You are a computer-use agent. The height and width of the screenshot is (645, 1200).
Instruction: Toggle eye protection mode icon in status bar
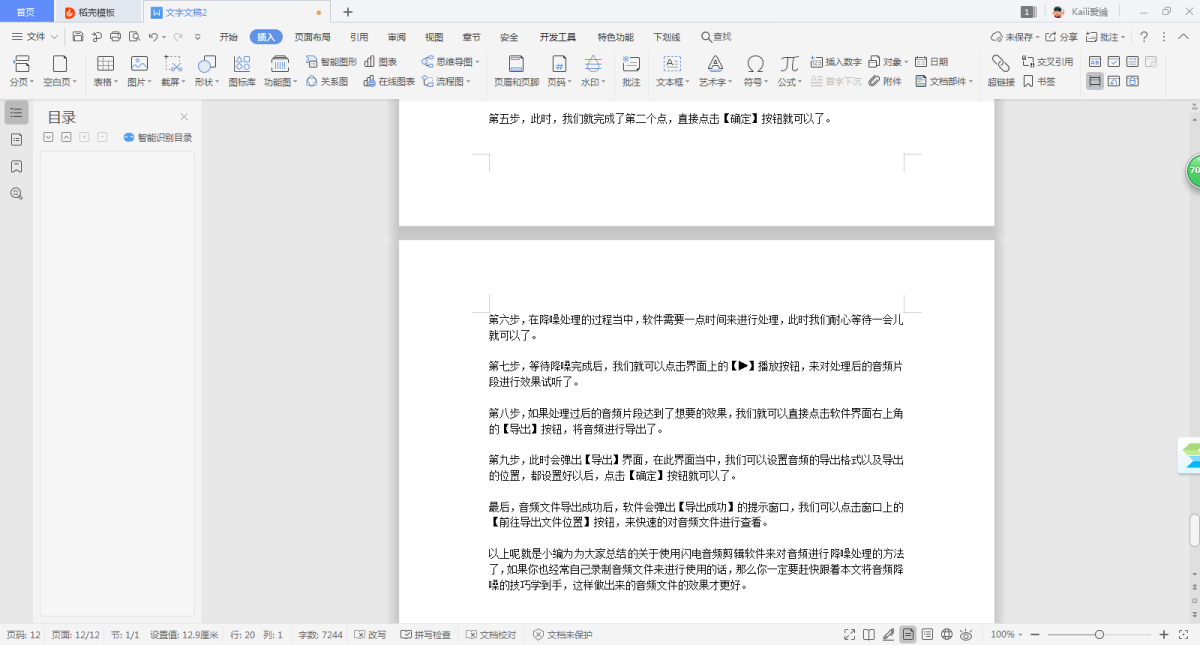(x=966, y=635)
